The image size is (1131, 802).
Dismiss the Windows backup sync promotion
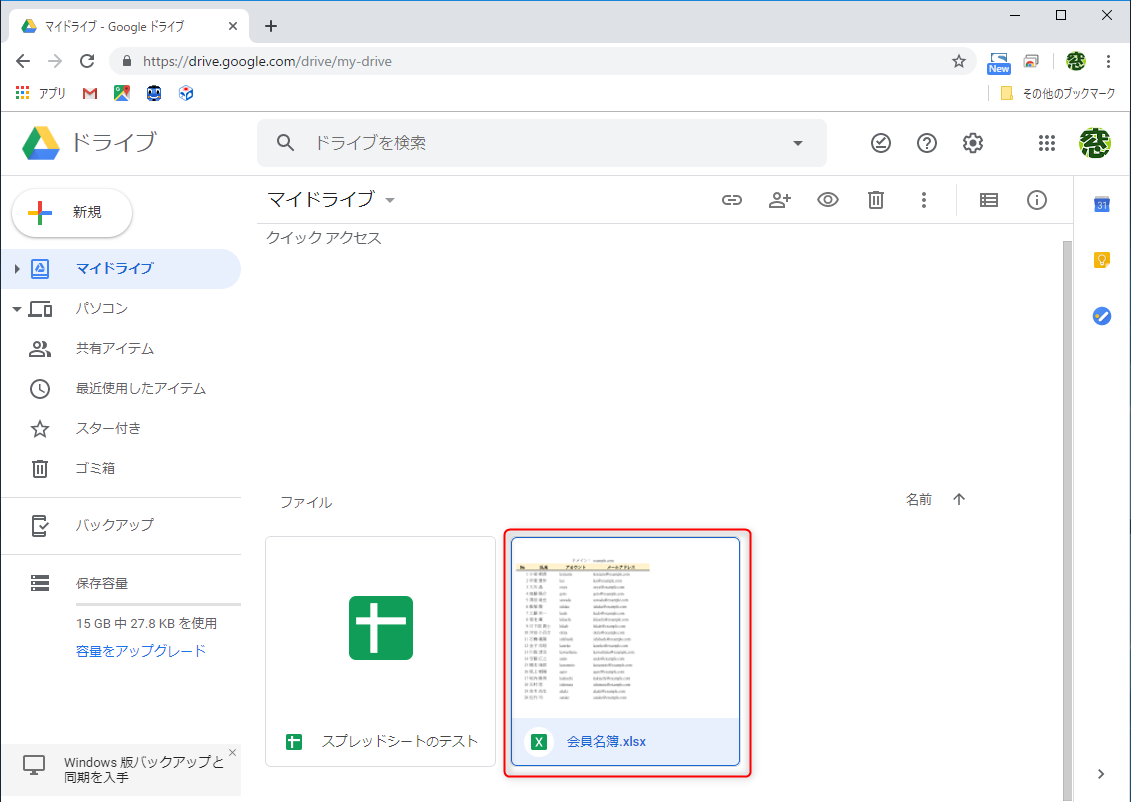pyautogui.click(x=231, y=752)
